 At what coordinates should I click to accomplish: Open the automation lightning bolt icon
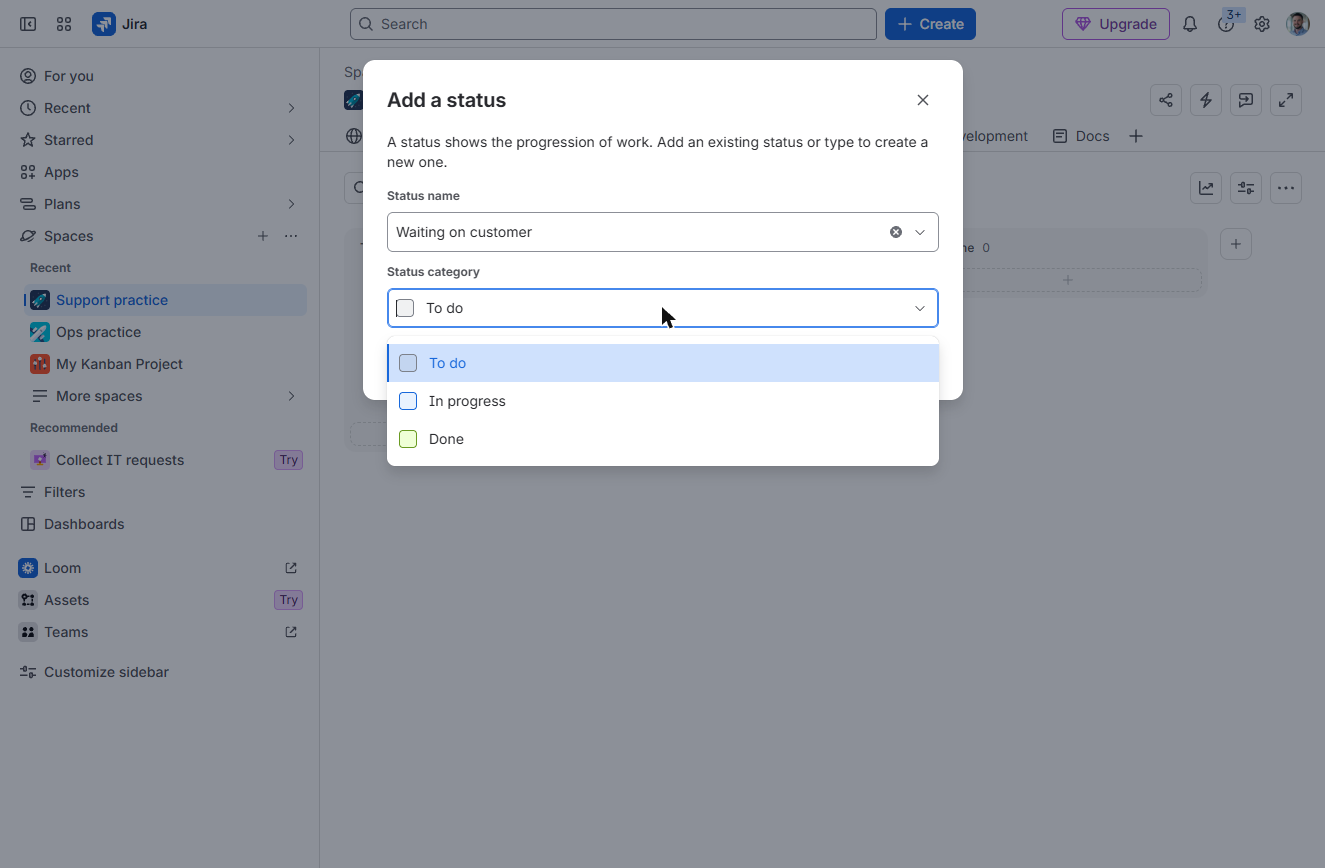(x=1206, y=100)
